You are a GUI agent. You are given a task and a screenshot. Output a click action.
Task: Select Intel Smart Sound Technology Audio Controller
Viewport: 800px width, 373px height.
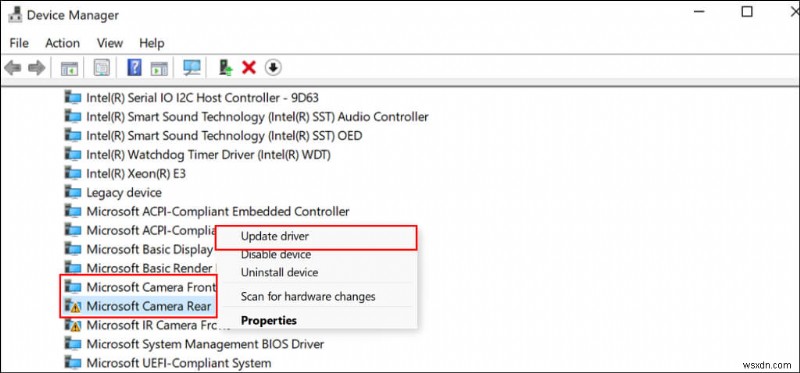click(257, 116)
